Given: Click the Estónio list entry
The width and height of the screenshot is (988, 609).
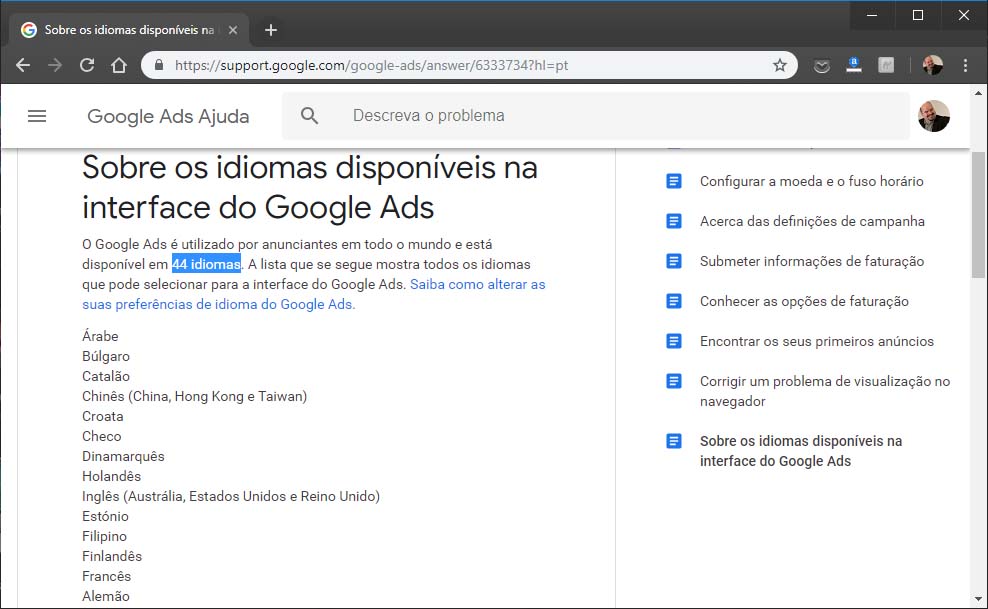Looking at the screenshot, I should pyautogui.click(x=105, y=516).
